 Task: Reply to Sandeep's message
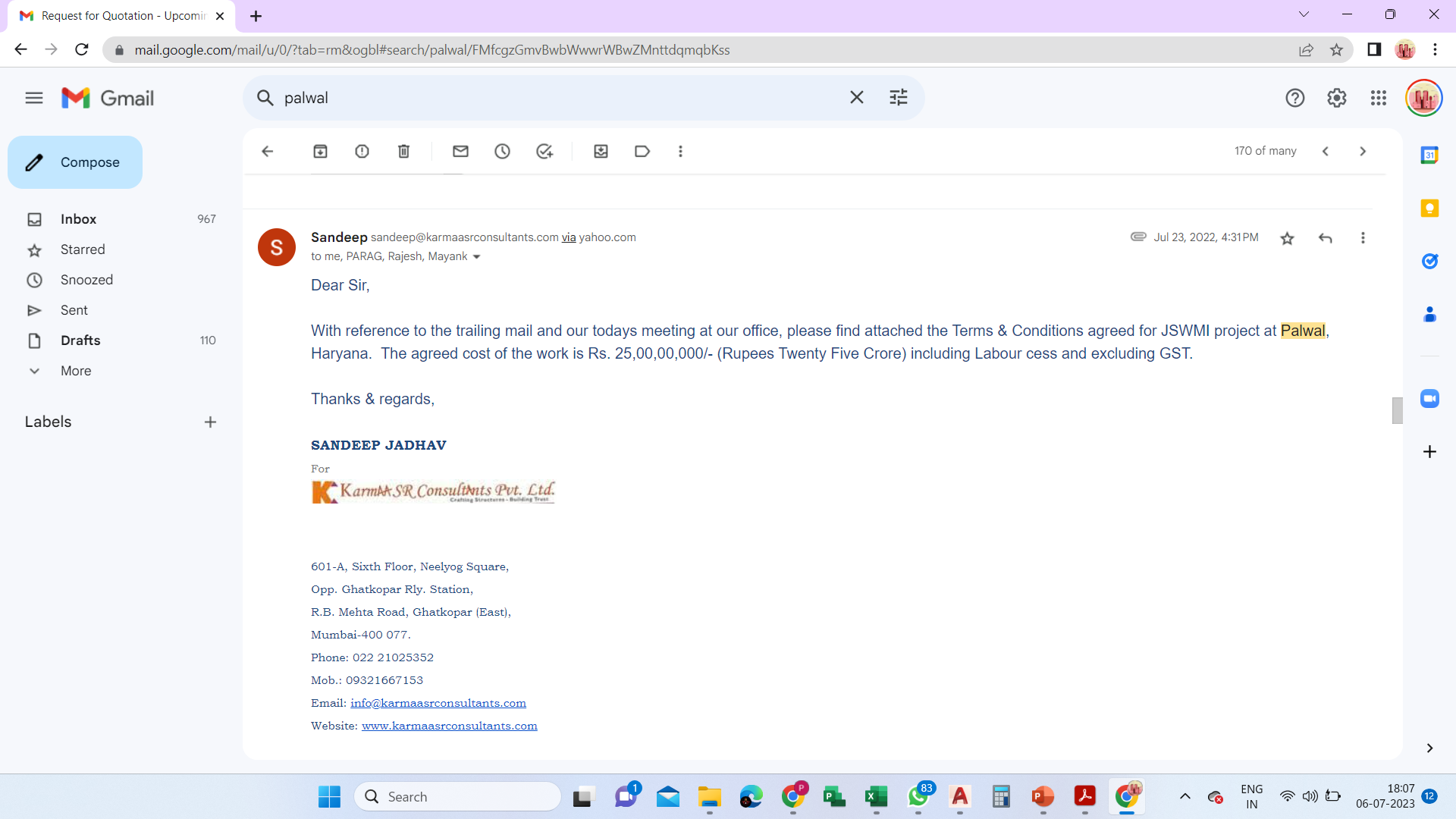[1325, 238]
